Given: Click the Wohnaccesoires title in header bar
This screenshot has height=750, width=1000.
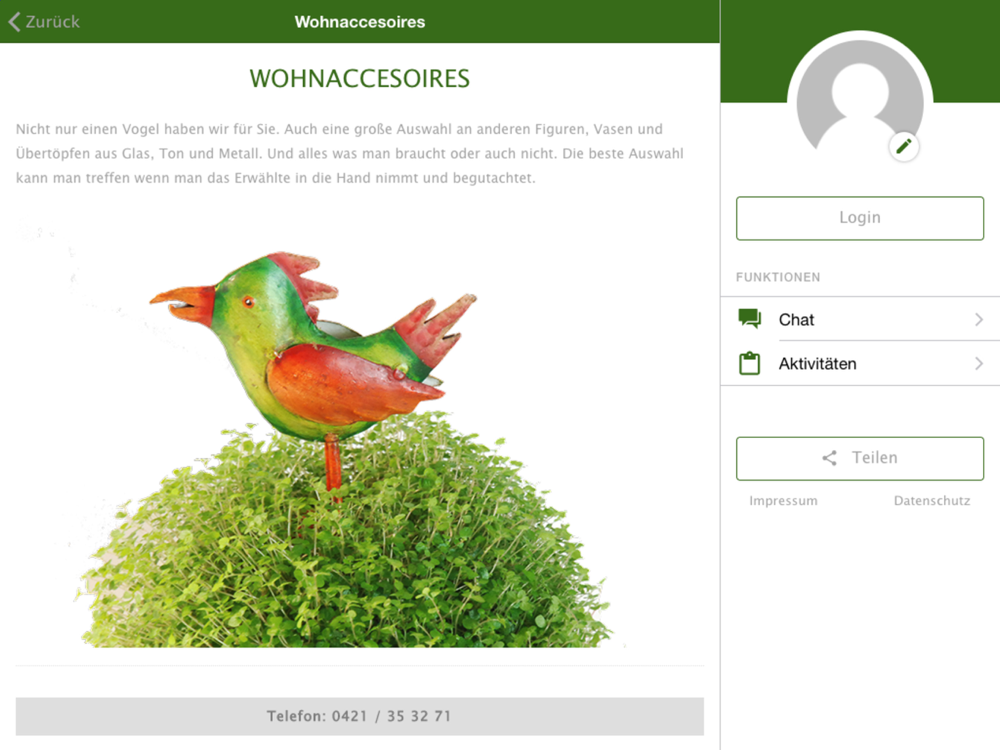Looking at the screenshot, I should pos(360,22).
